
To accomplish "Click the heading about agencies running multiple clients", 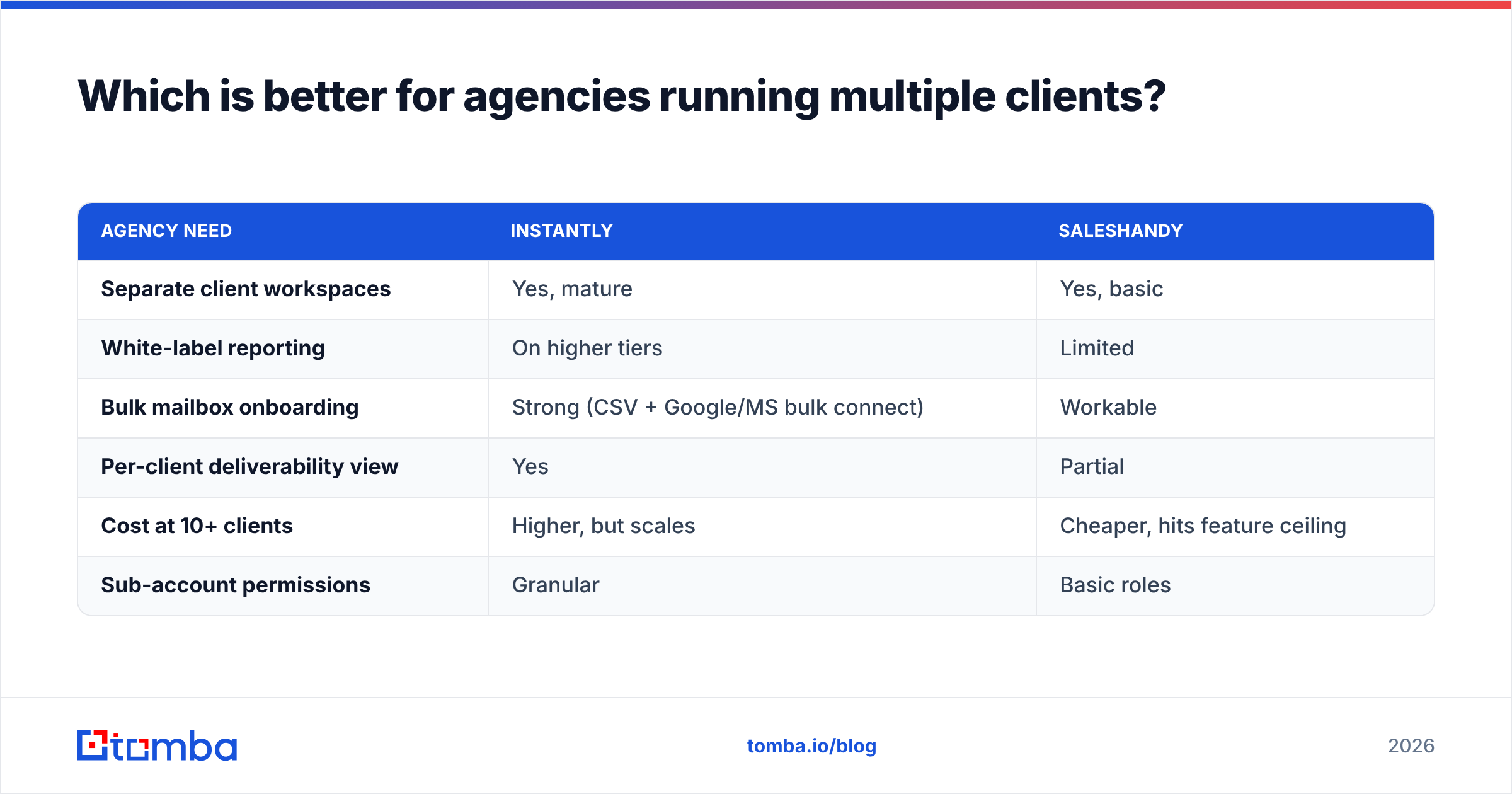I will 622,96.
